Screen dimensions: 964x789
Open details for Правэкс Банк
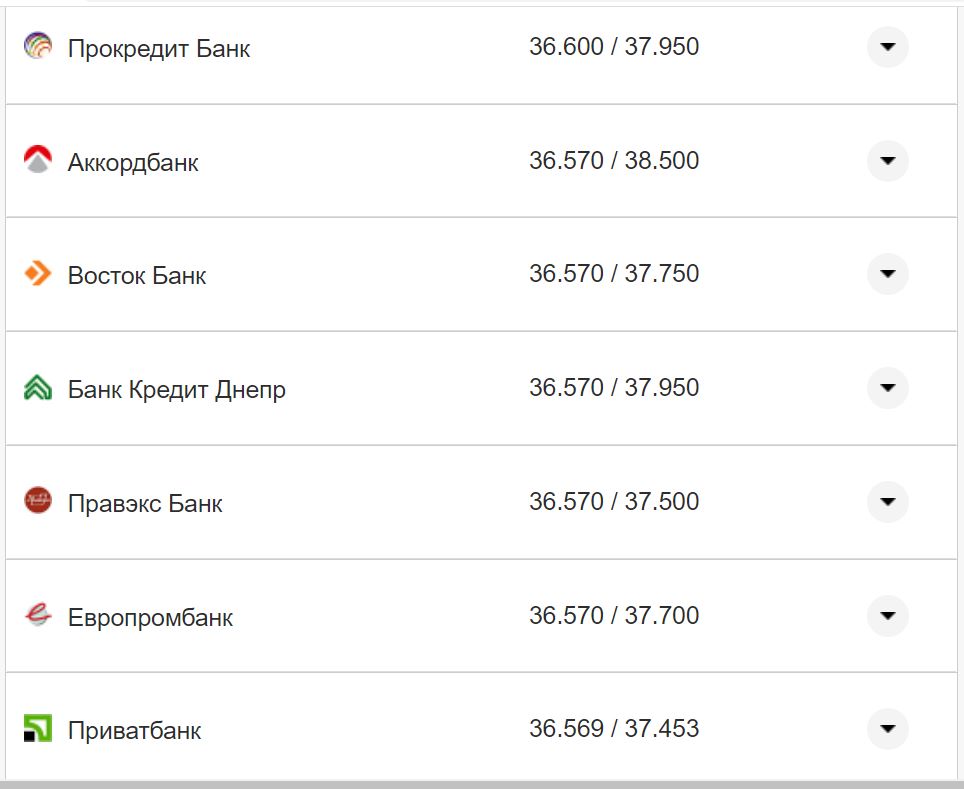point(887,502)
